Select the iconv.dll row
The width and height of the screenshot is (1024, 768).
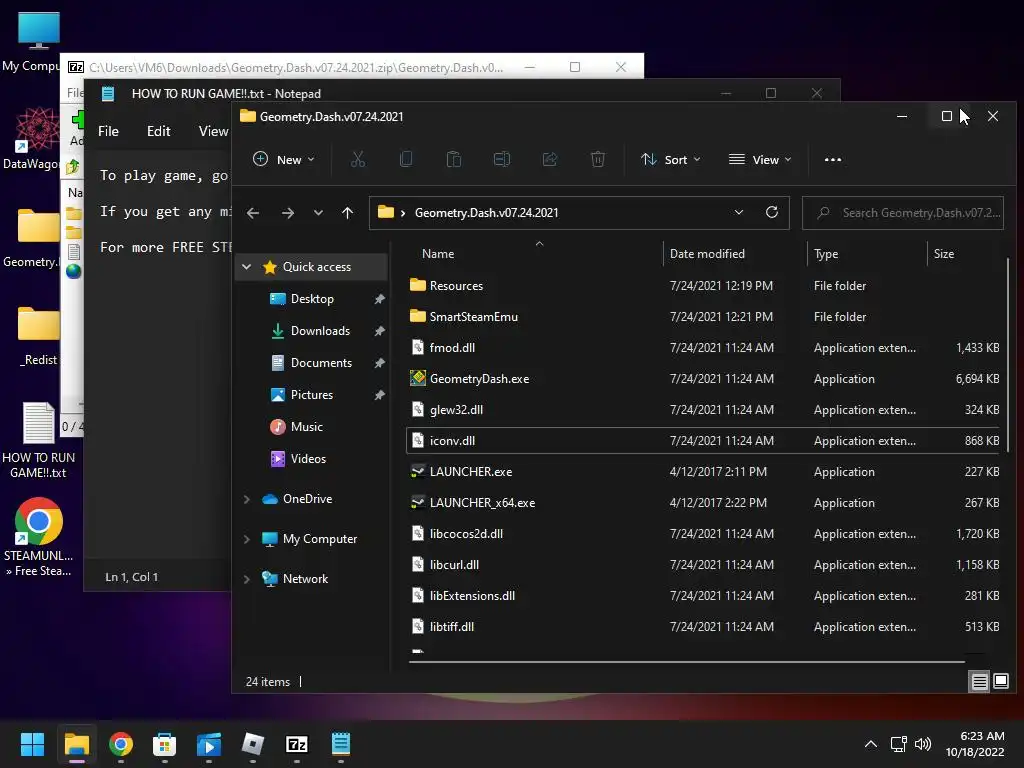[705, 441]
